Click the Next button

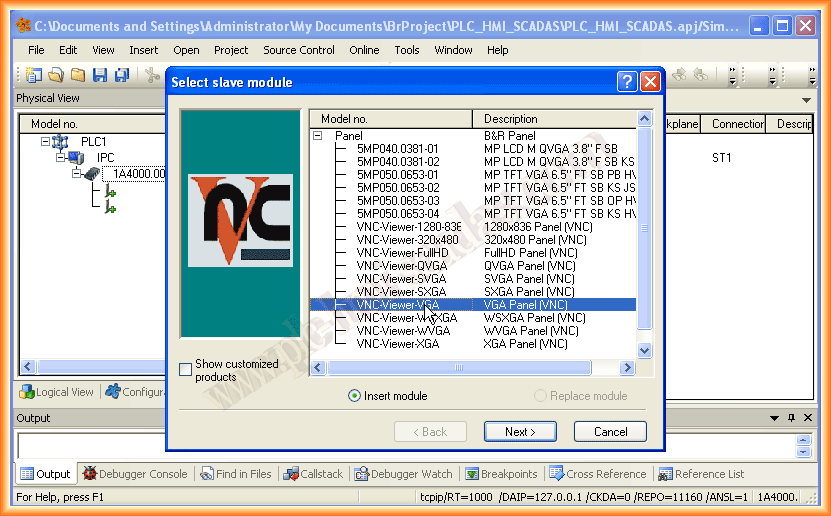(520, 432)
